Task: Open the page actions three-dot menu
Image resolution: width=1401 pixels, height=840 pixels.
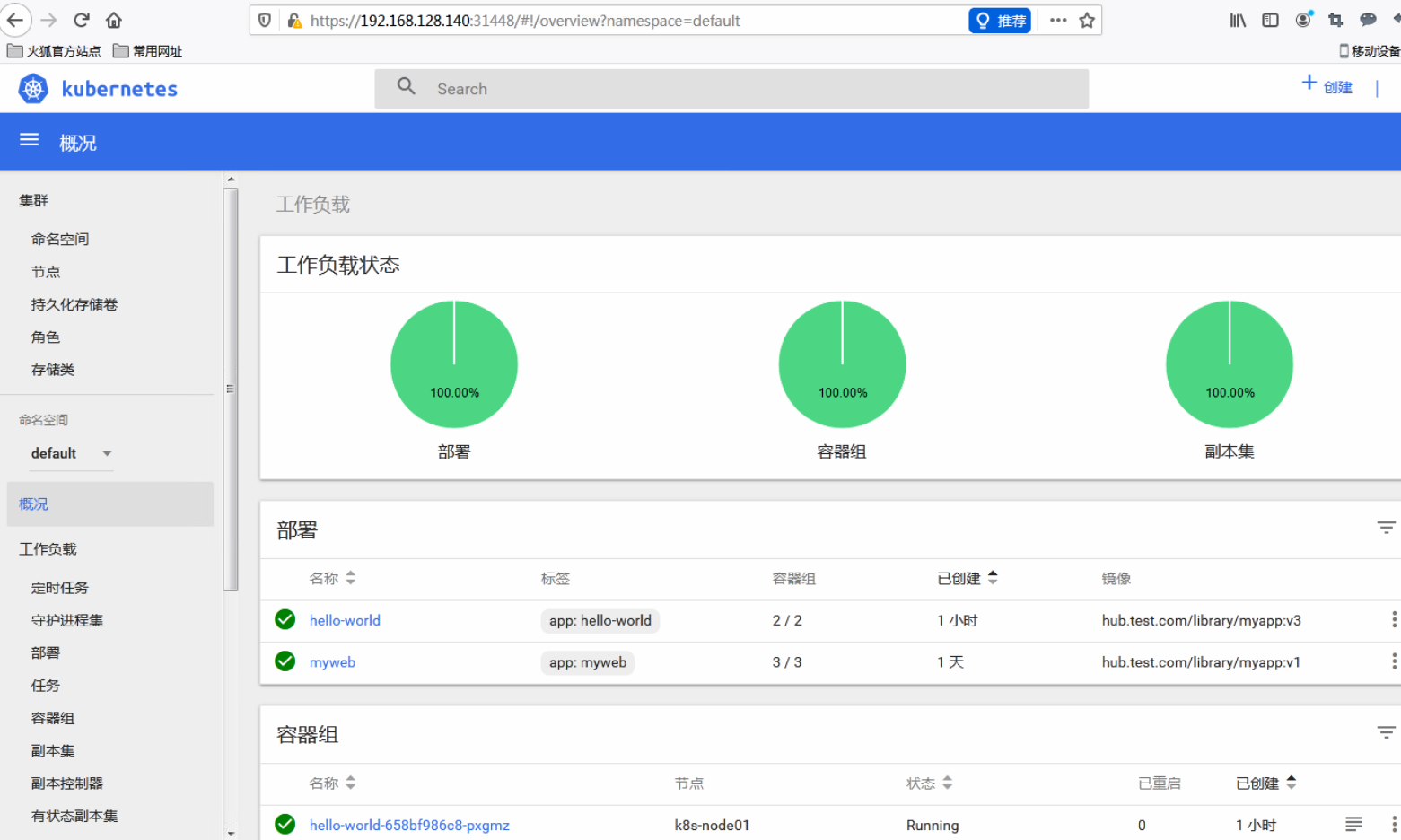Action: (x=1058, y=20)
